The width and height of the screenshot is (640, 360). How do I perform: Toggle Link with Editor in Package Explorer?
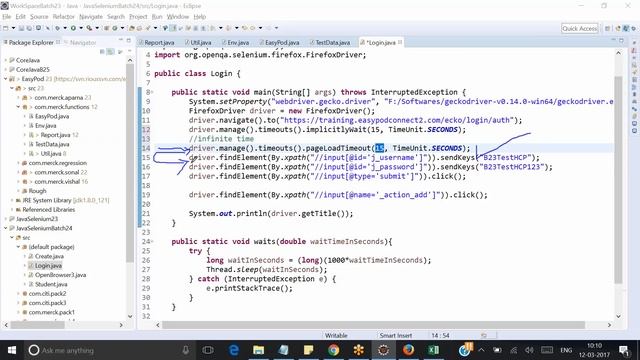(x=111, y=51)
